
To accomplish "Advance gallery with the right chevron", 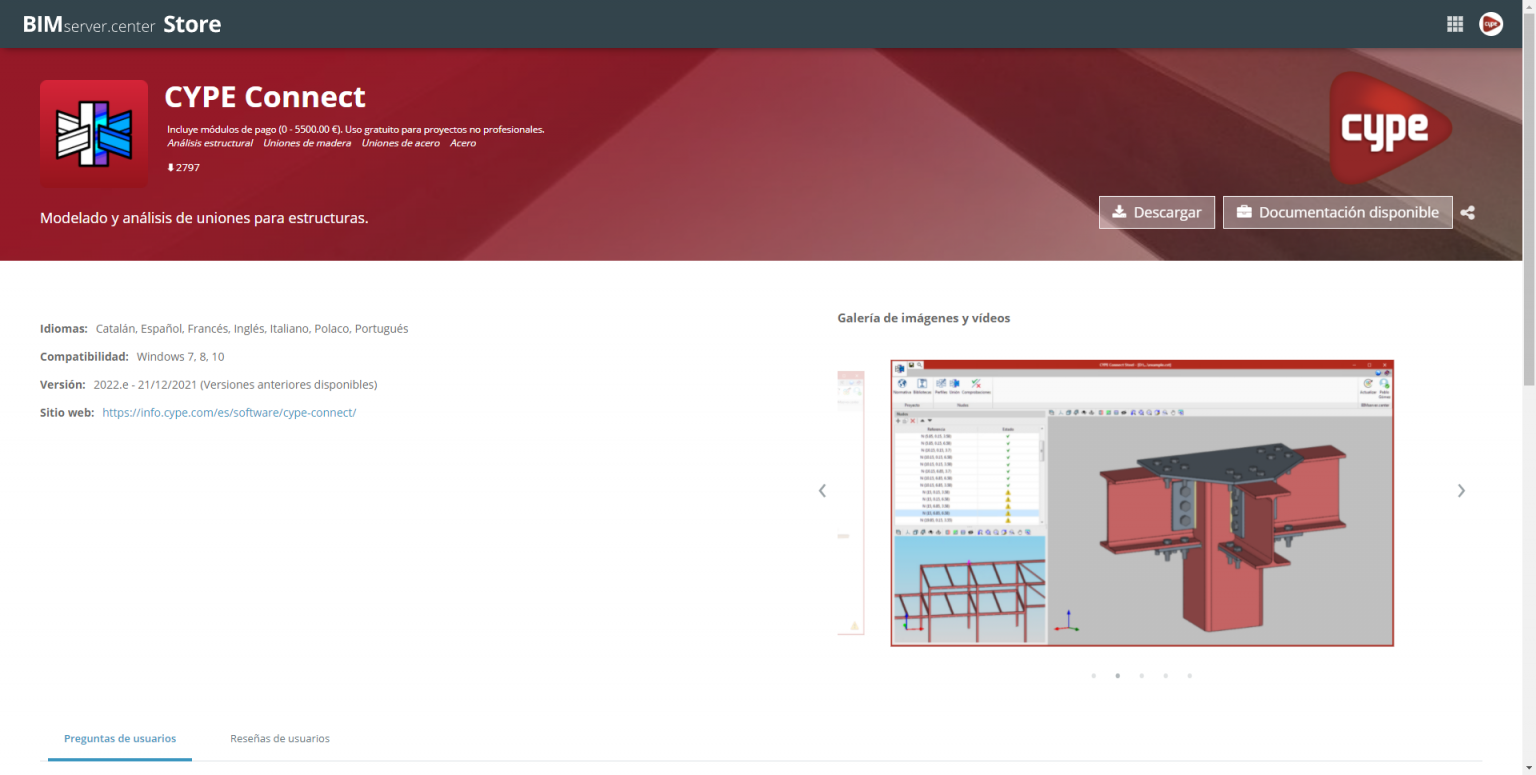I will (1461, 490).
